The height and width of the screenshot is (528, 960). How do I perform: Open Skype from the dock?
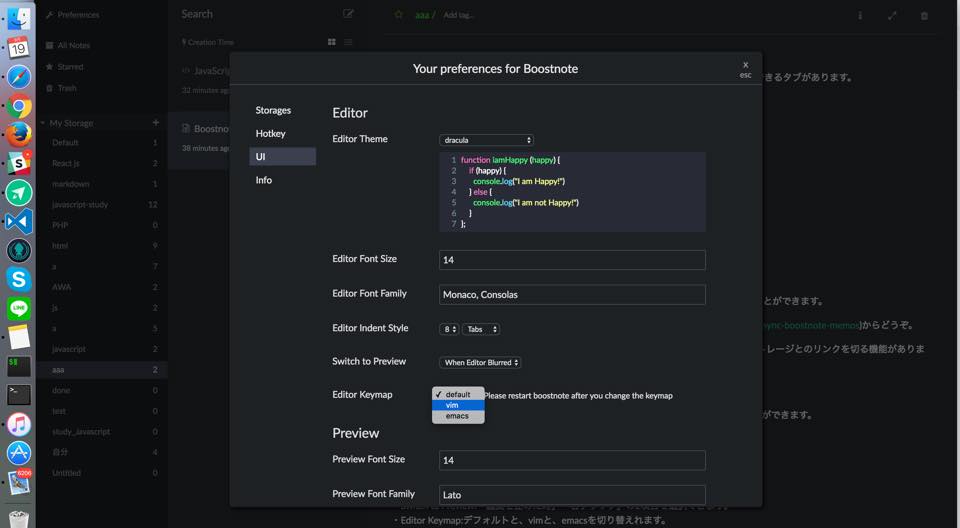tap(18, 279)
